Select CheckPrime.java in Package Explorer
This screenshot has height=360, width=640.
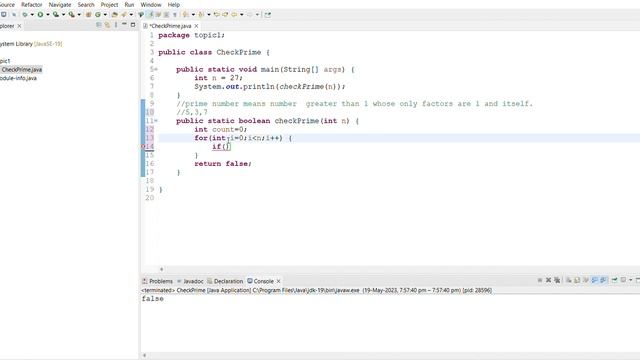click(x=22, y=70)
